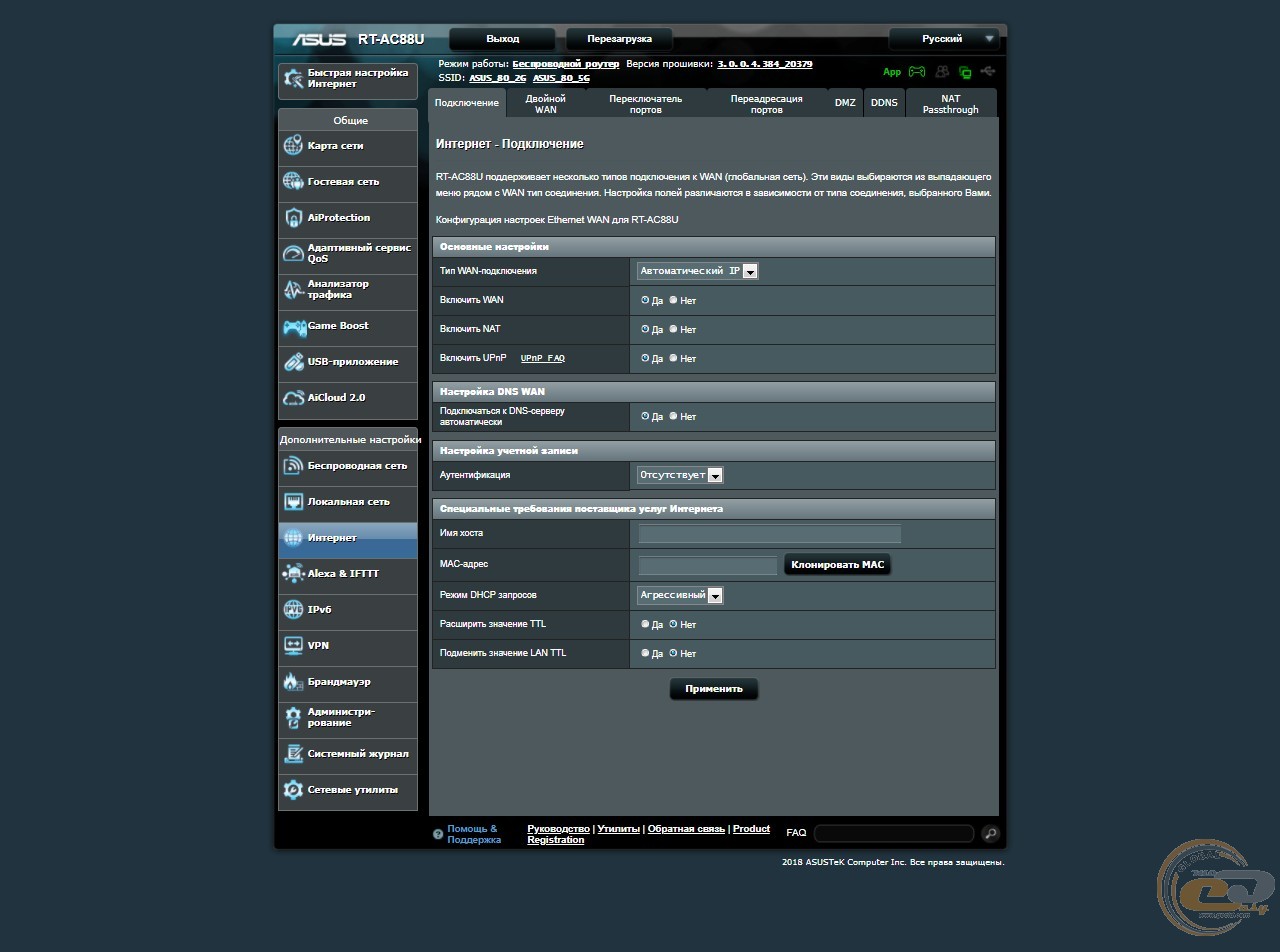Select Да for Включить UPnP
The width and height of the screenshot is (1280, 952).
(x=645, y=358)
